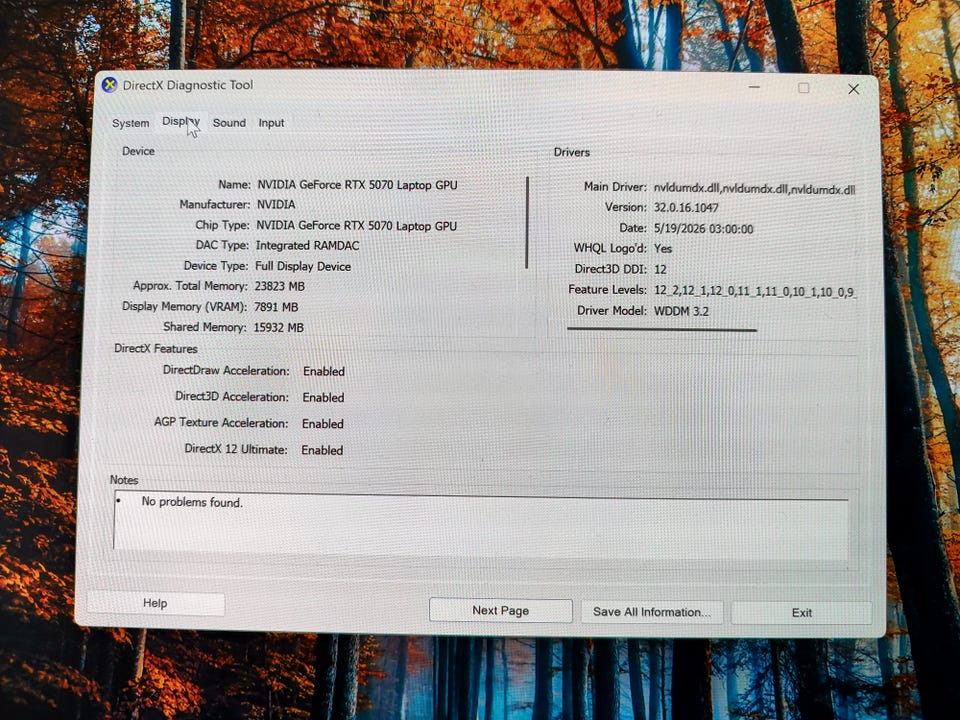Viewport: 960px width, 720px height.
Task: Switch to the System tab
Action: coord(130,123)
